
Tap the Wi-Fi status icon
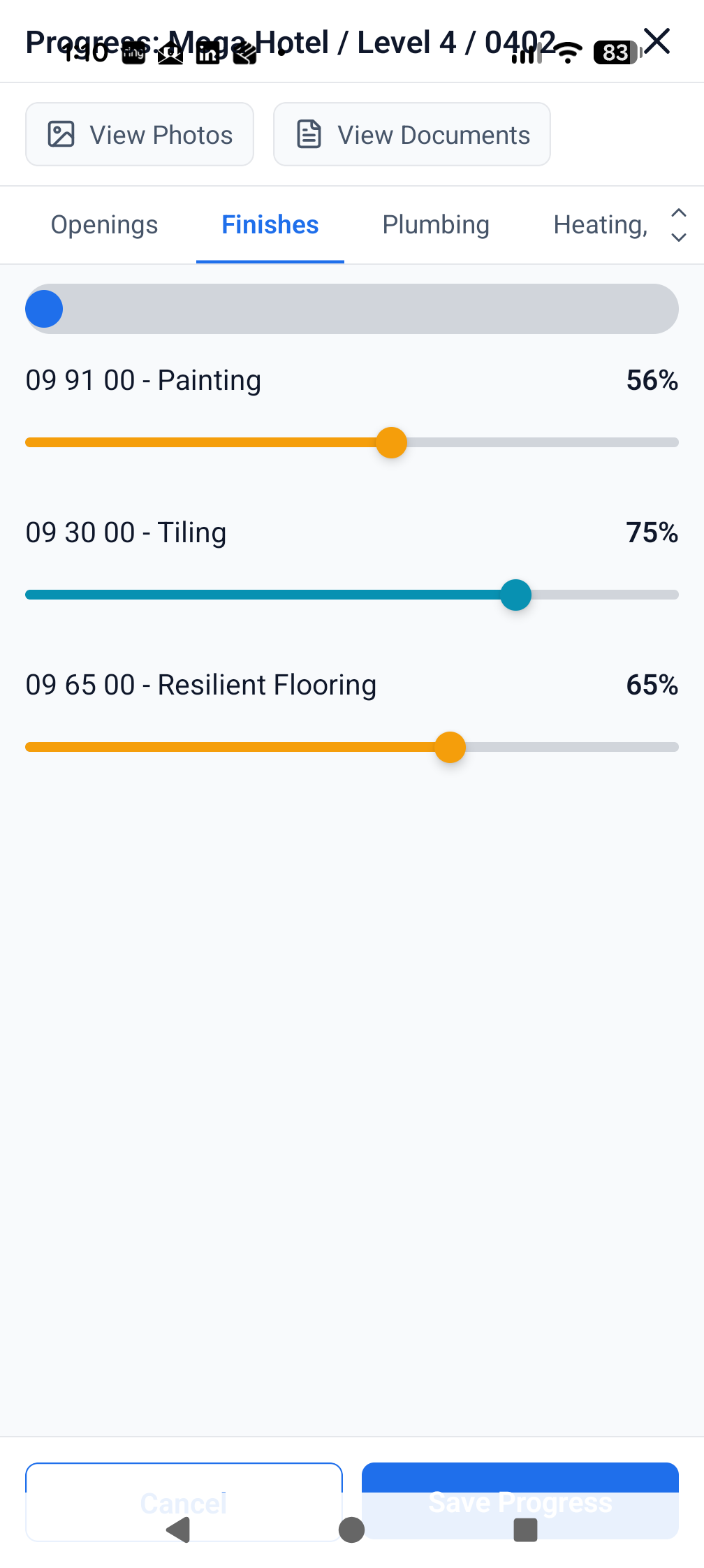tap(569, 52)
